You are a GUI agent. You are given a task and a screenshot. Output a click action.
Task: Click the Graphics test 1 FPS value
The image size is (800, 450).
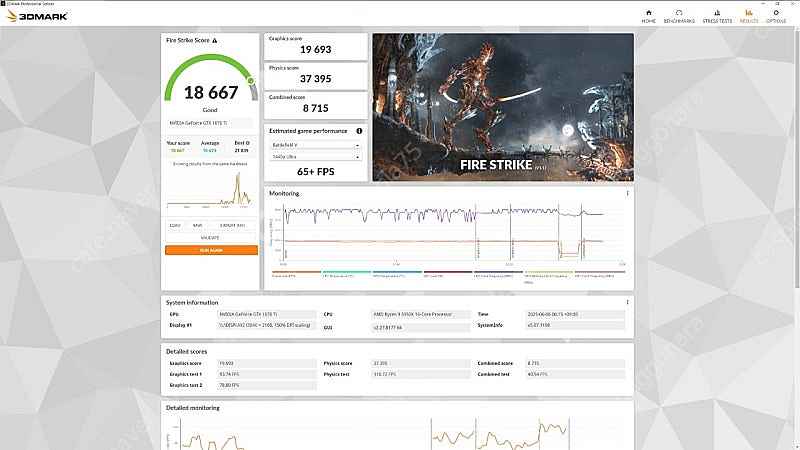click(x=266, y=374)
